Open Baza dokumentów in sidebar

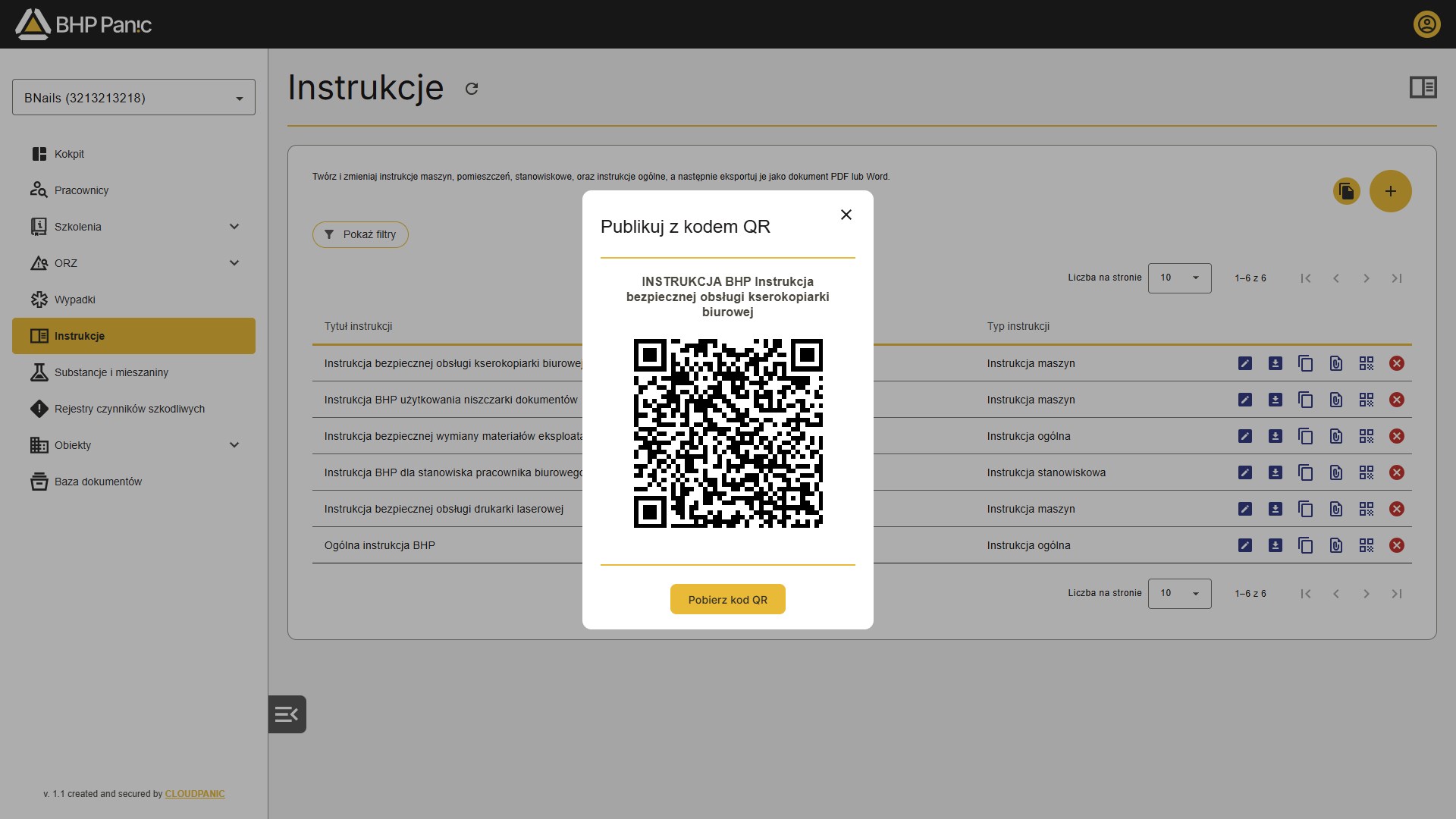tap(133, 482)
